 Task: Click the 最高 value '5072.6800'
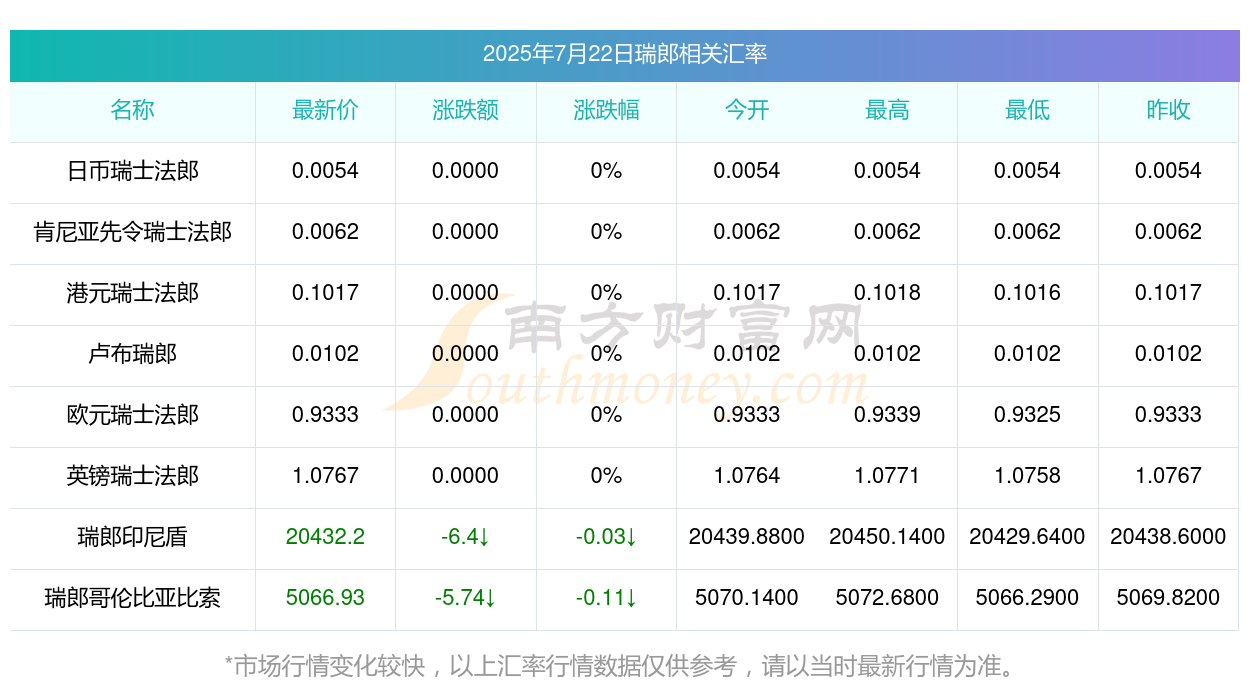[887, 598]
